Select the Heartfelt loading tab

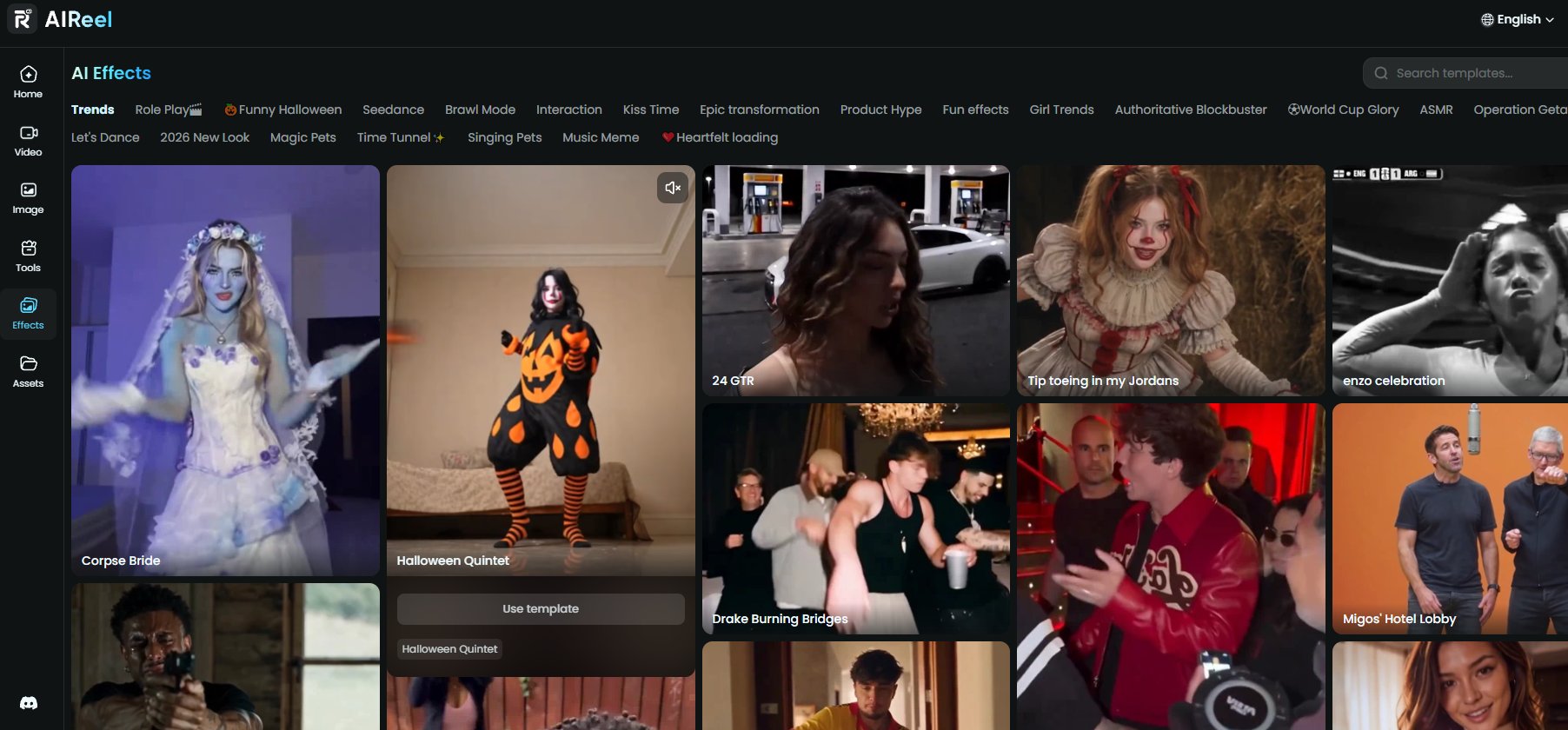(x=721, y=137)
